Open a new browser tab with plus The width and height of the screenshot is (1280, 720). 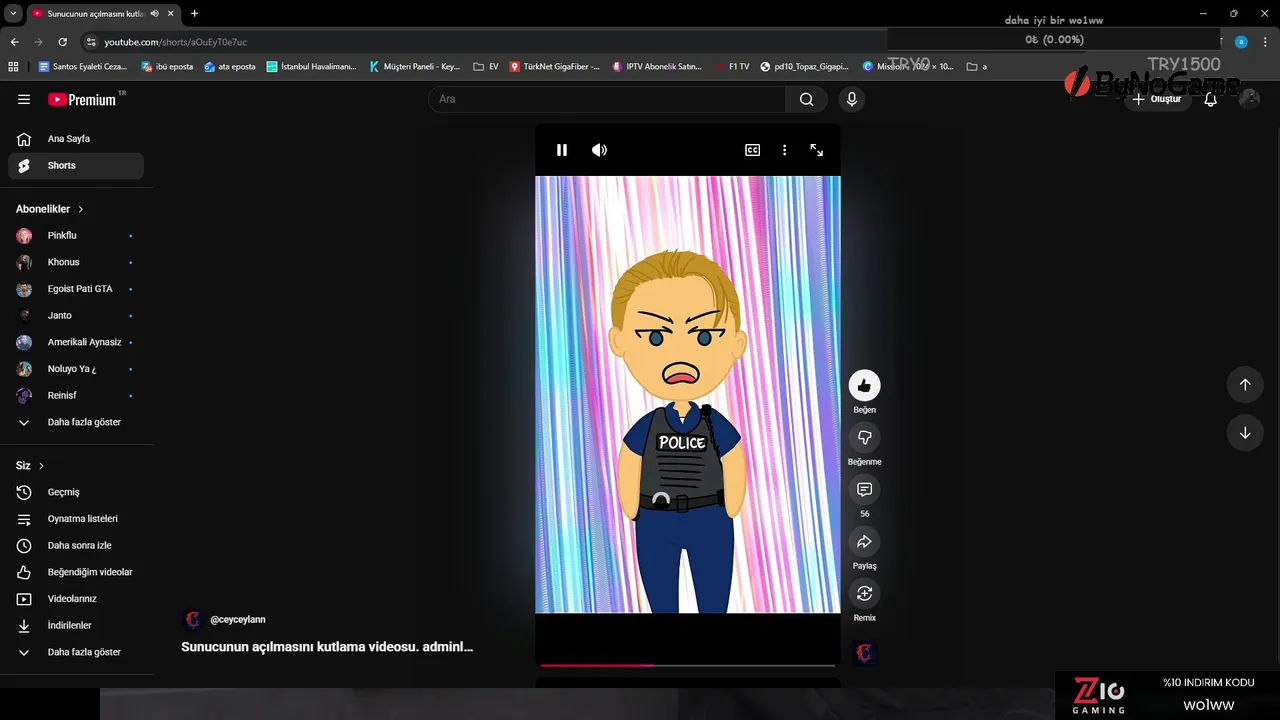(194, 13)
